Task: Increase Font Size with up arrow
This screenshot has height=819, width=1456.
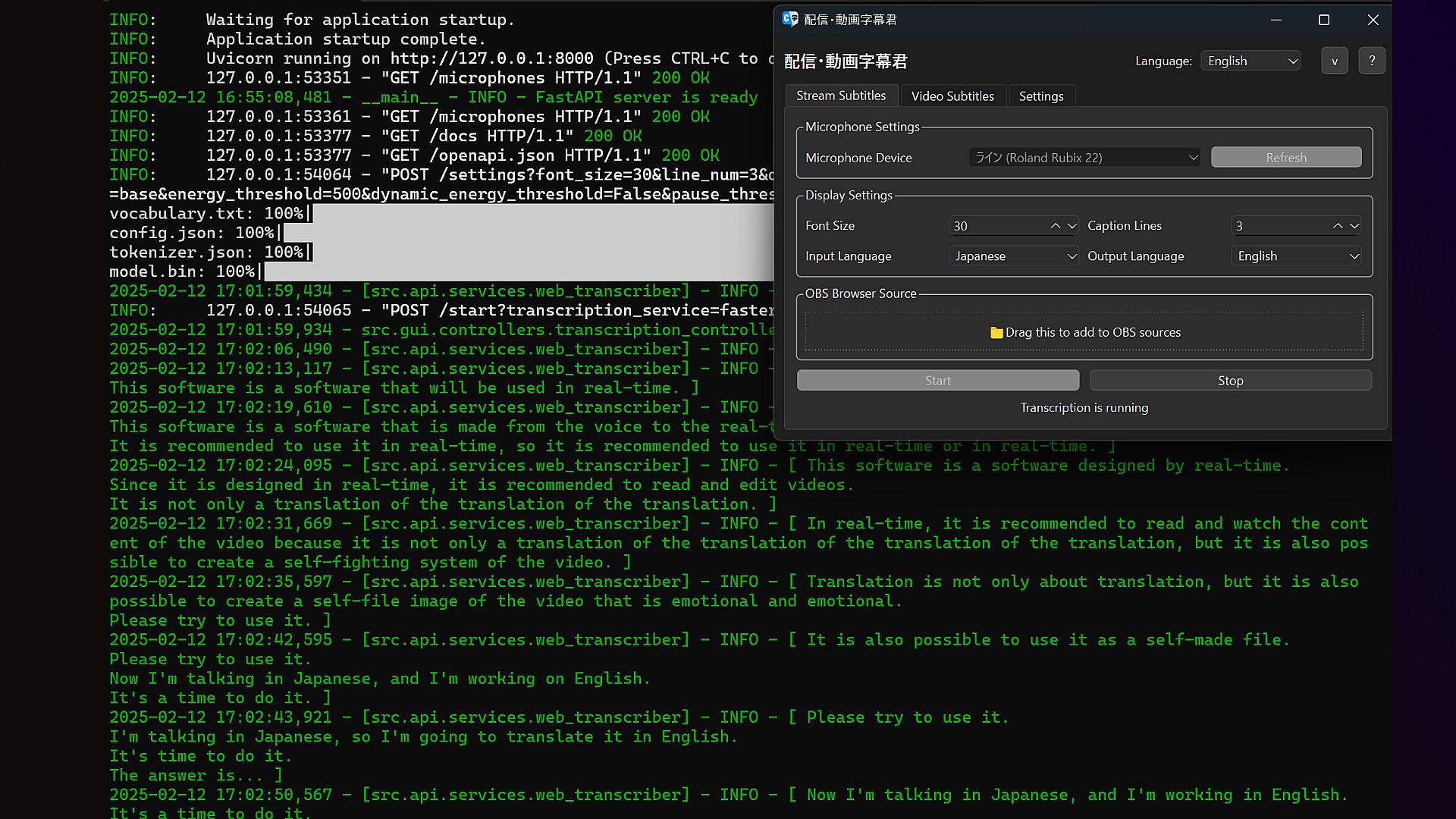Action: click(x=1055, y=226)
